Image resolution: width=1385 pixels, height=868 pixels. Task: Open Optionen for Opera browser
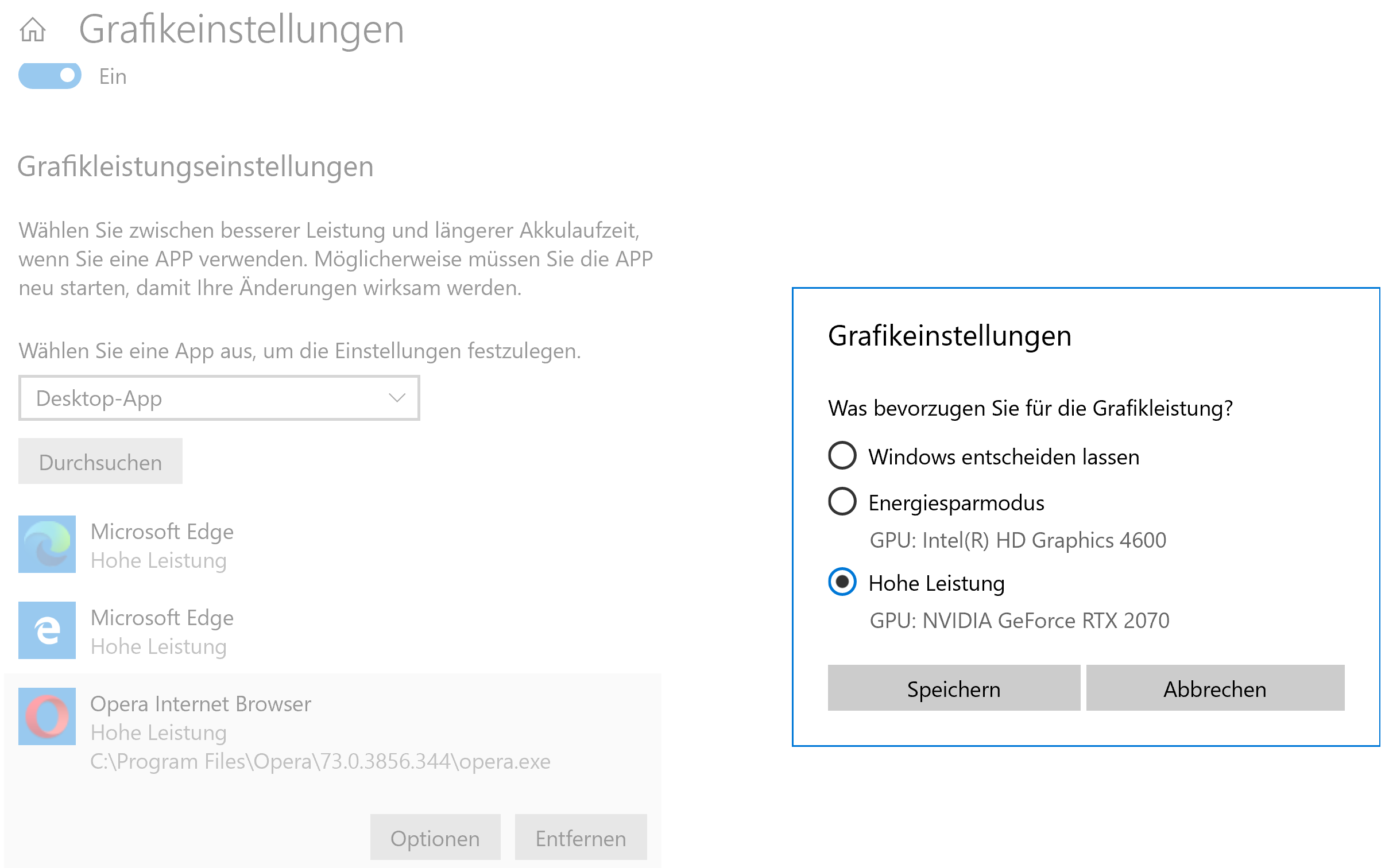[x=435, y=838]
